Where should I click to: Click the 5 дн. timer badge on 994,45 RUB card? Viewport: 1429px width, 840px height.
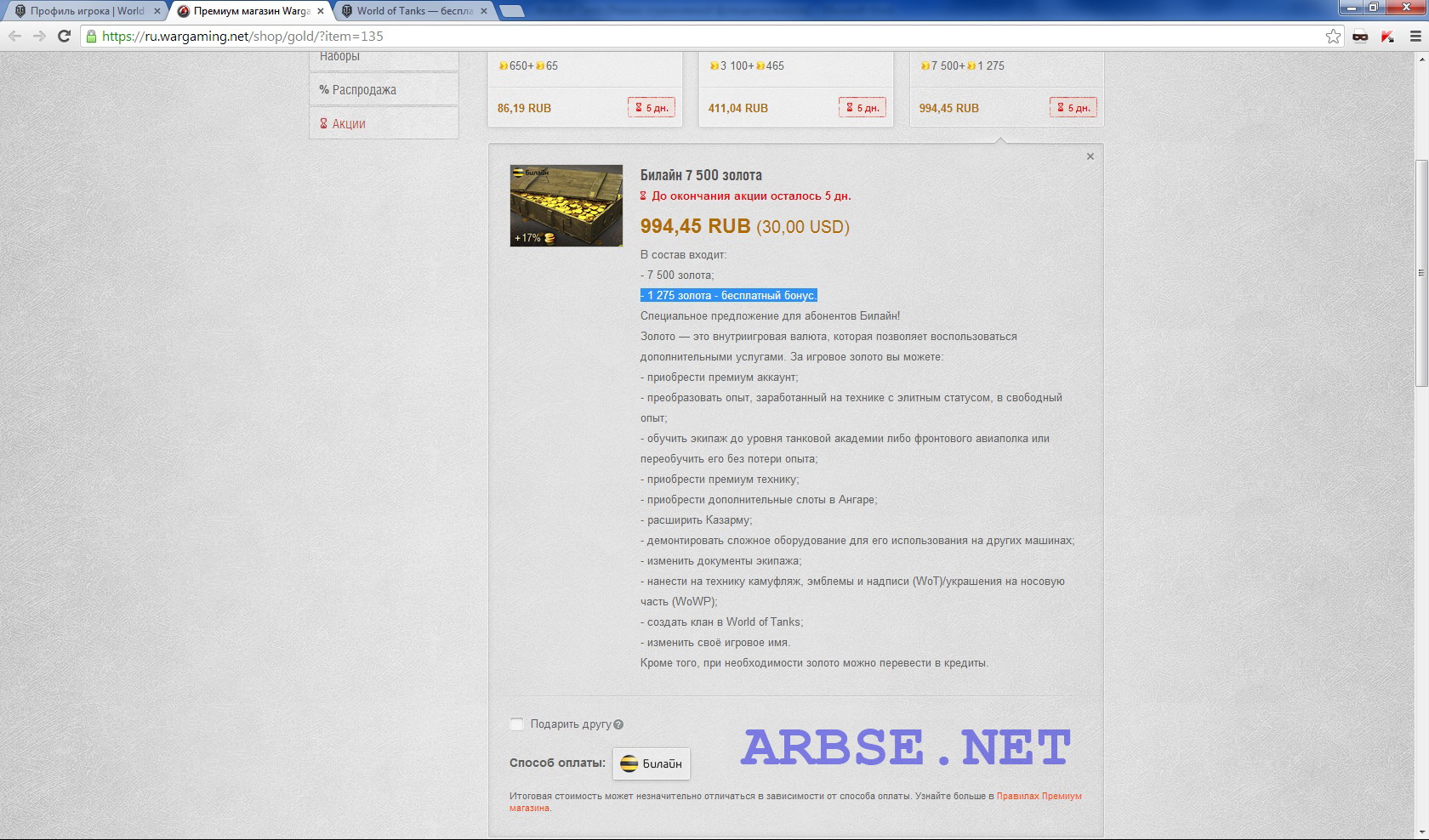1073,108
